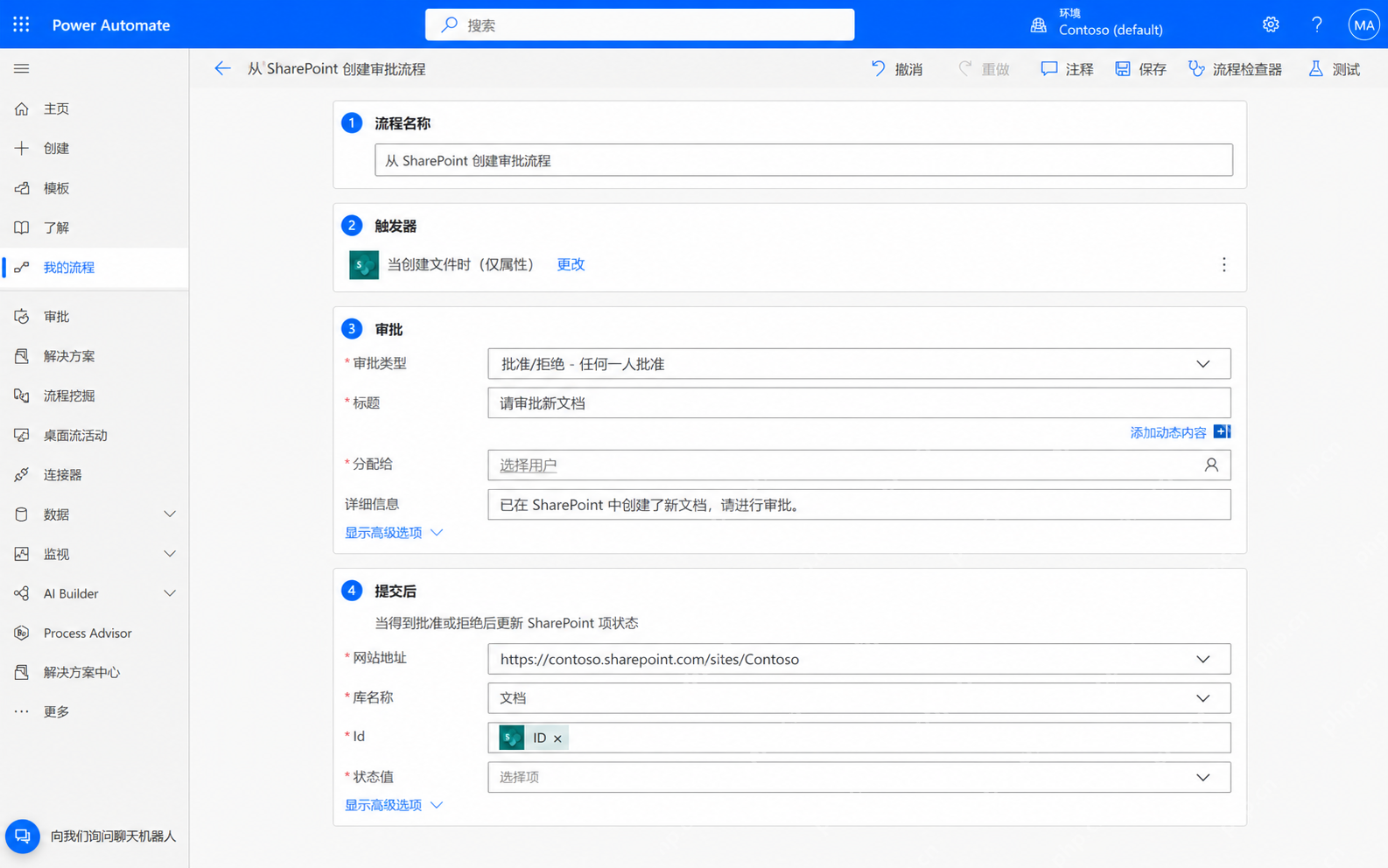Edit the 标题 title field

tap(859, 403)
